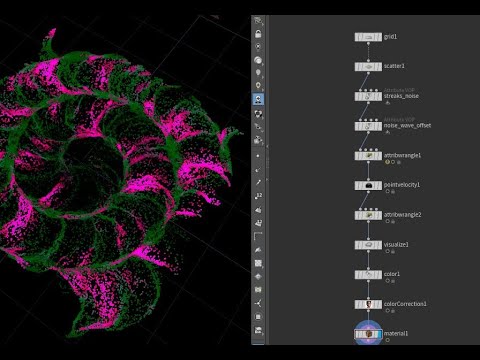Click the 'material1' node name label
The image size is (480, 360).
point(396,333)
